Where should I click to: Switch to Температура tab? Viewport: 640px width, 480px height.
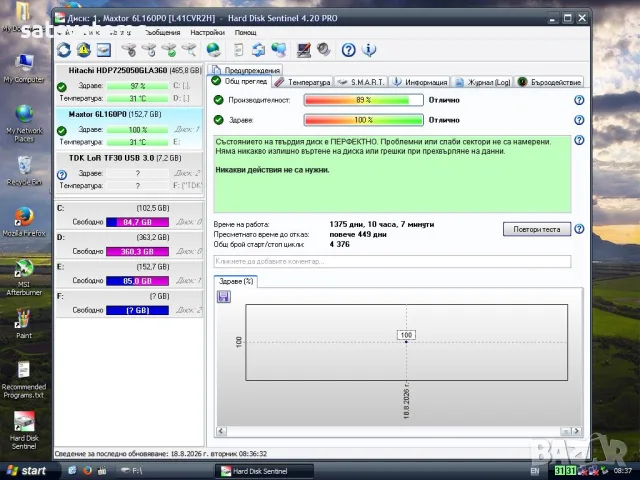coord(302,82)
